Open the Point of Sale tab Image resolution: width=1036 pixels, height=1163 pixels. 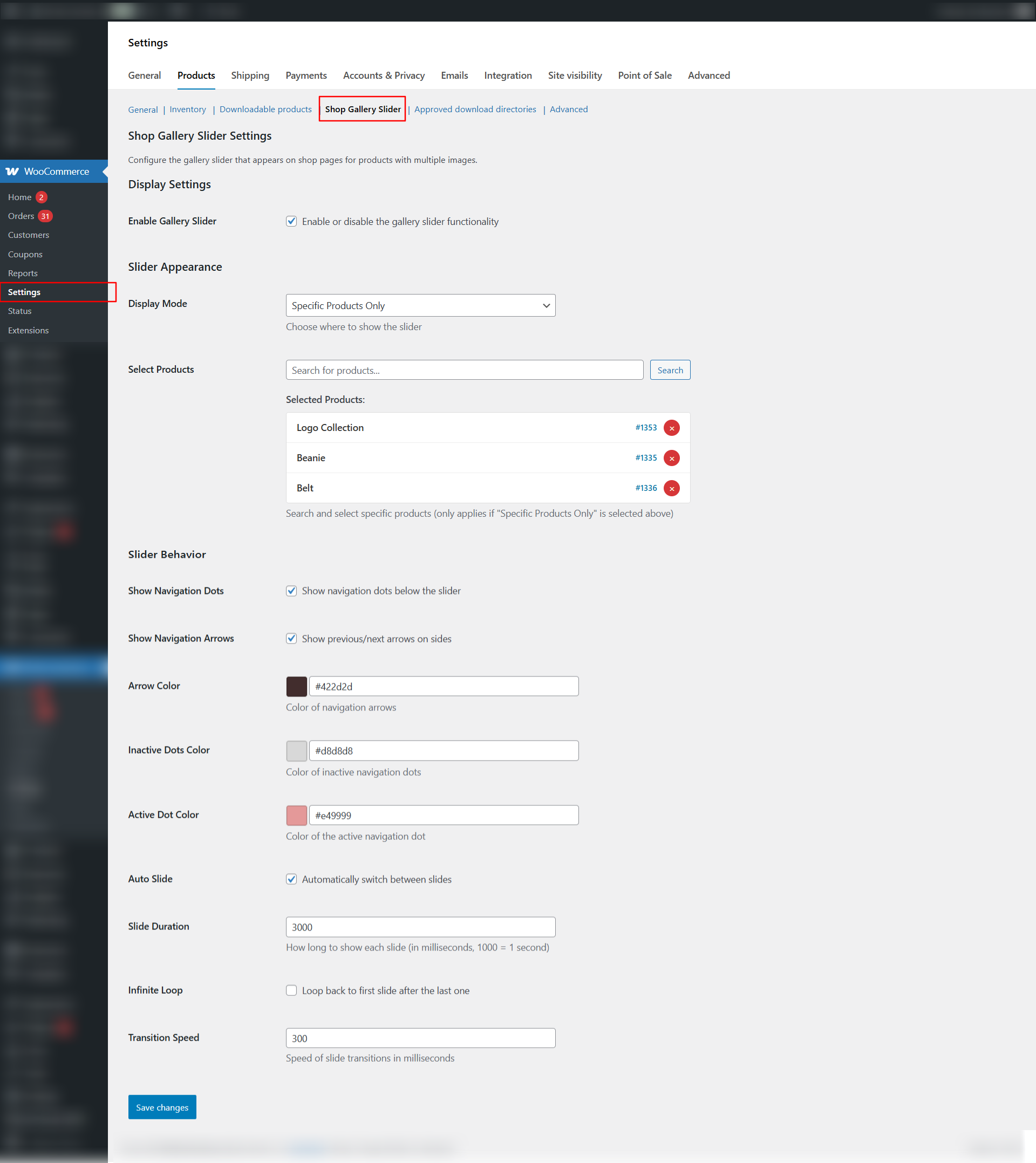[x=644, y=76]
